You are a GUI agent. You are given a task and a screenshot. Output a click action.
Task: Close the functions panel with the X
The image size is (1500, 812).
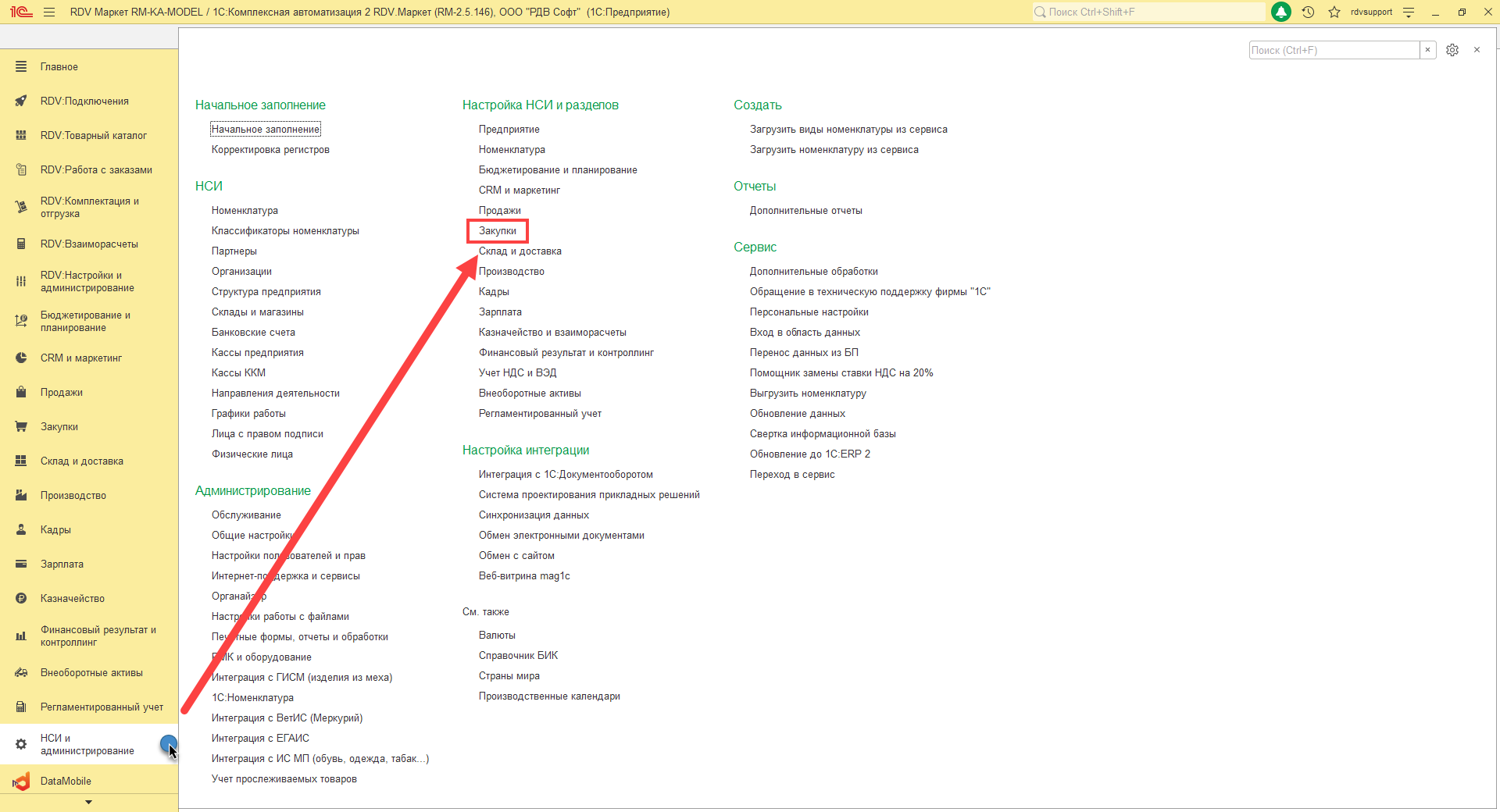(x=1477, y=50)
